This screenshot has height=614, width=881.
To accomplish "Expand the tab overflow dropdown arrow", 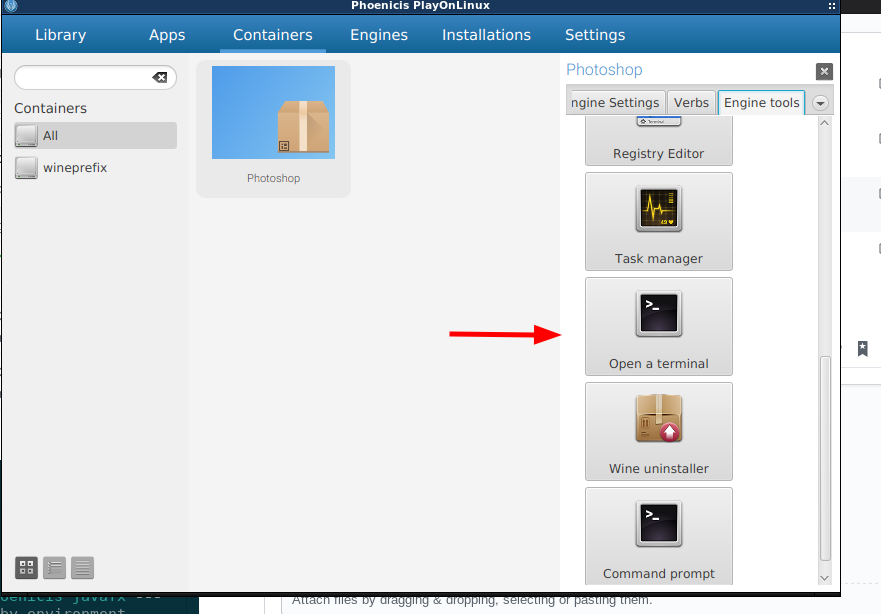I will tap(820, 103).
